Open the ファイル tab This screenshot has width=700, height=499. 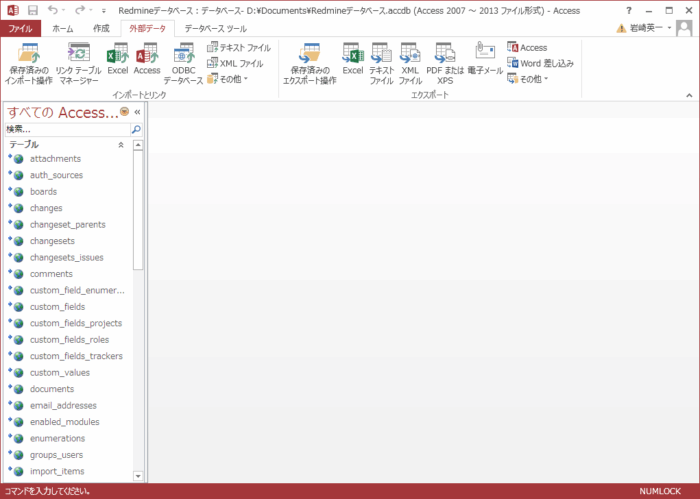21,29
